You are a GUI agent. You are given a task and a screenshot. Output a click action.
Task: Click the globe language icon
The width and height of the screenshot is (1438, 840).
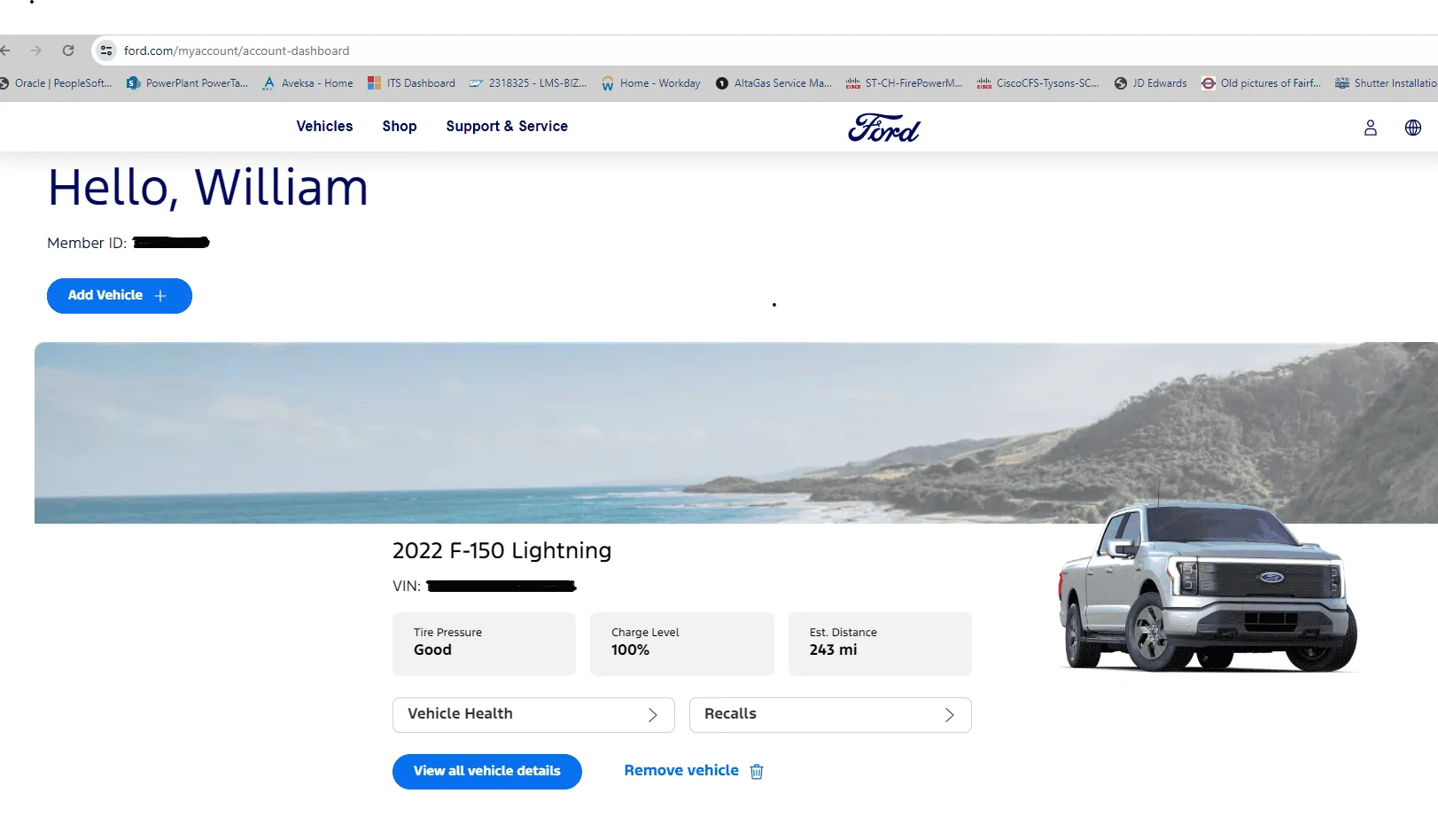point(1412,128)
